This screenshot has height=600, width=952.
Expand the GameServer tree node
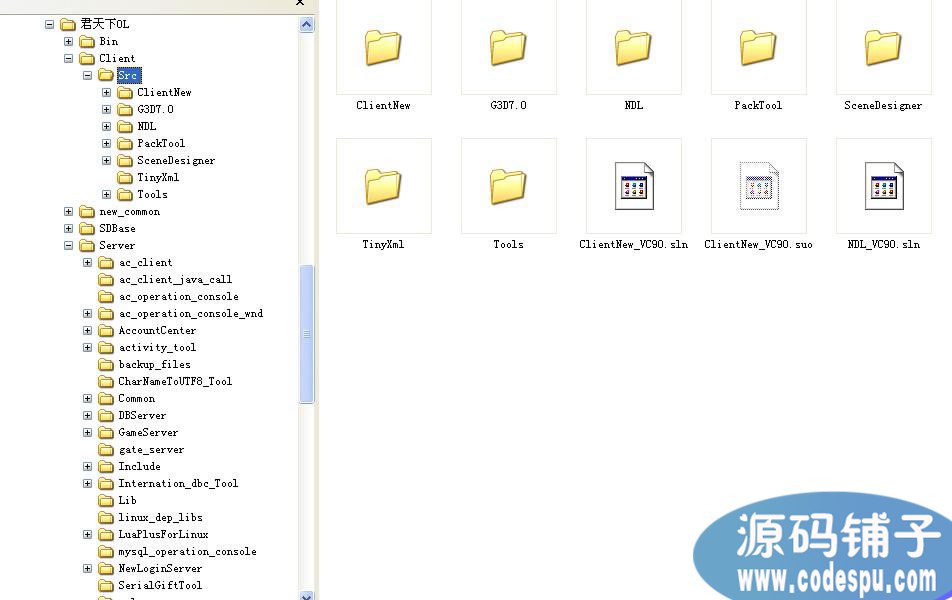[87, 432]
